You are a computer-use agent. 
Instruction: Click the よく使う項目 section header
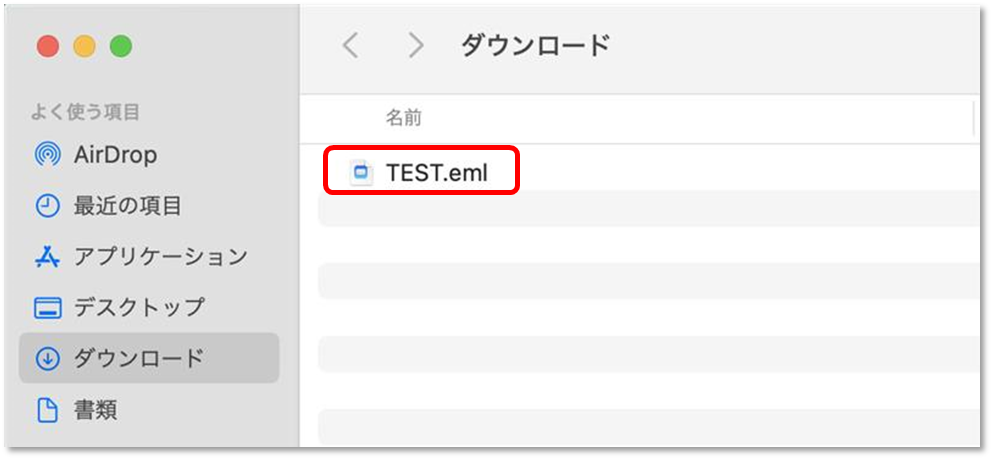point(85,112)
